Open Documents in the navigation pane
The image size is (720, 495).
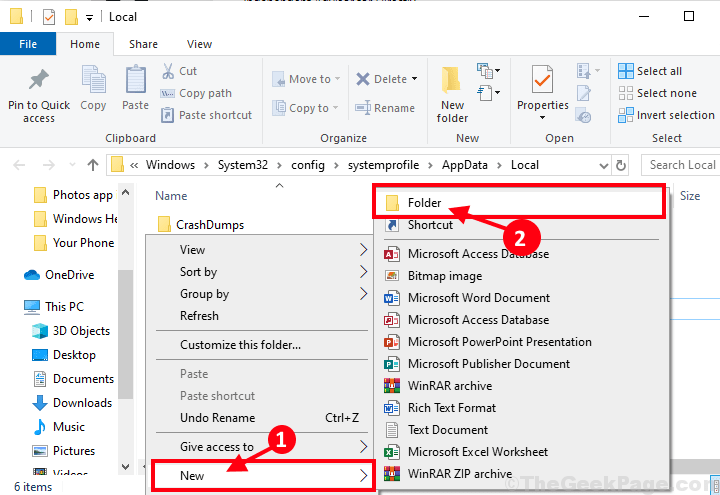[x=73, y=379]
